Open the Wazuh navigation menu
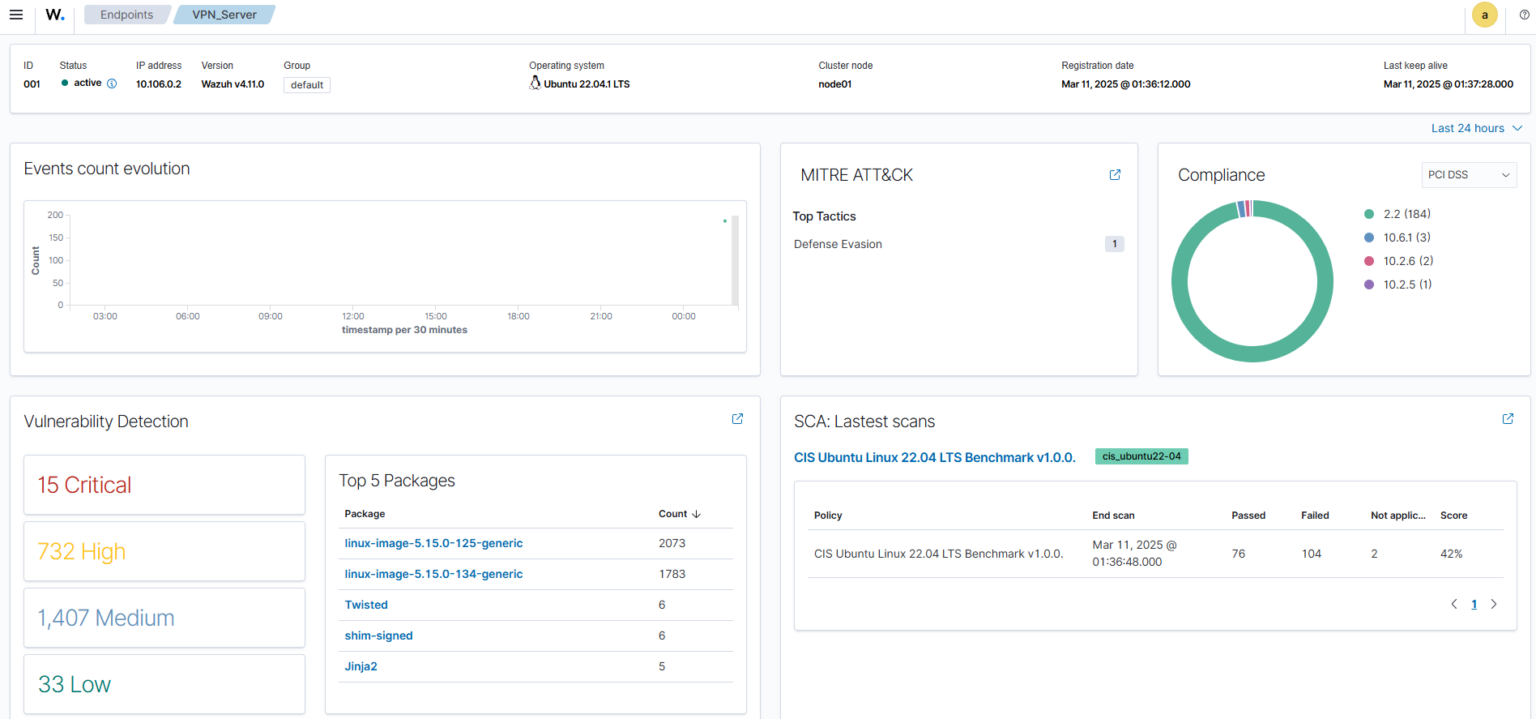Image resolution: width=1536 pixels, height=719 pixels. pyautogui.click(x=15, y=15)
